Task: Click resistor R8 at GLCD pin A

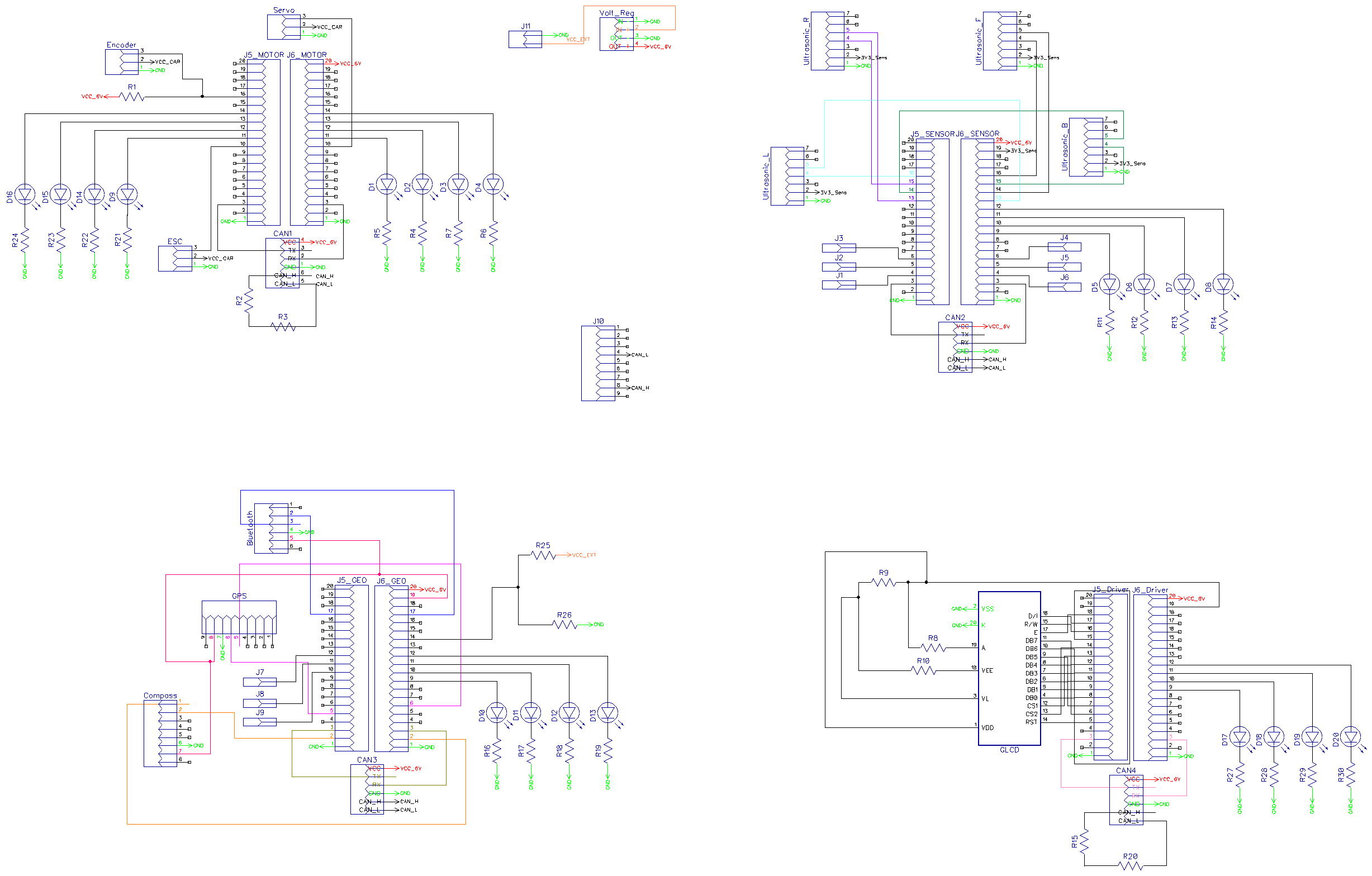Action: click(x=933, y=648)
